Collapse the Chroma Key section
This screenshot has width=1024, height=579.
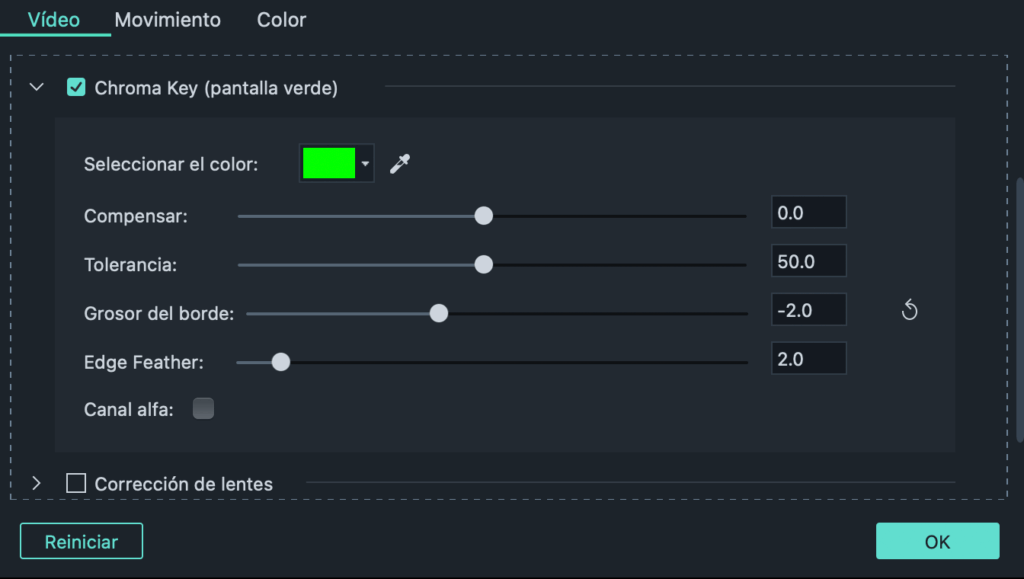point(36,87)
